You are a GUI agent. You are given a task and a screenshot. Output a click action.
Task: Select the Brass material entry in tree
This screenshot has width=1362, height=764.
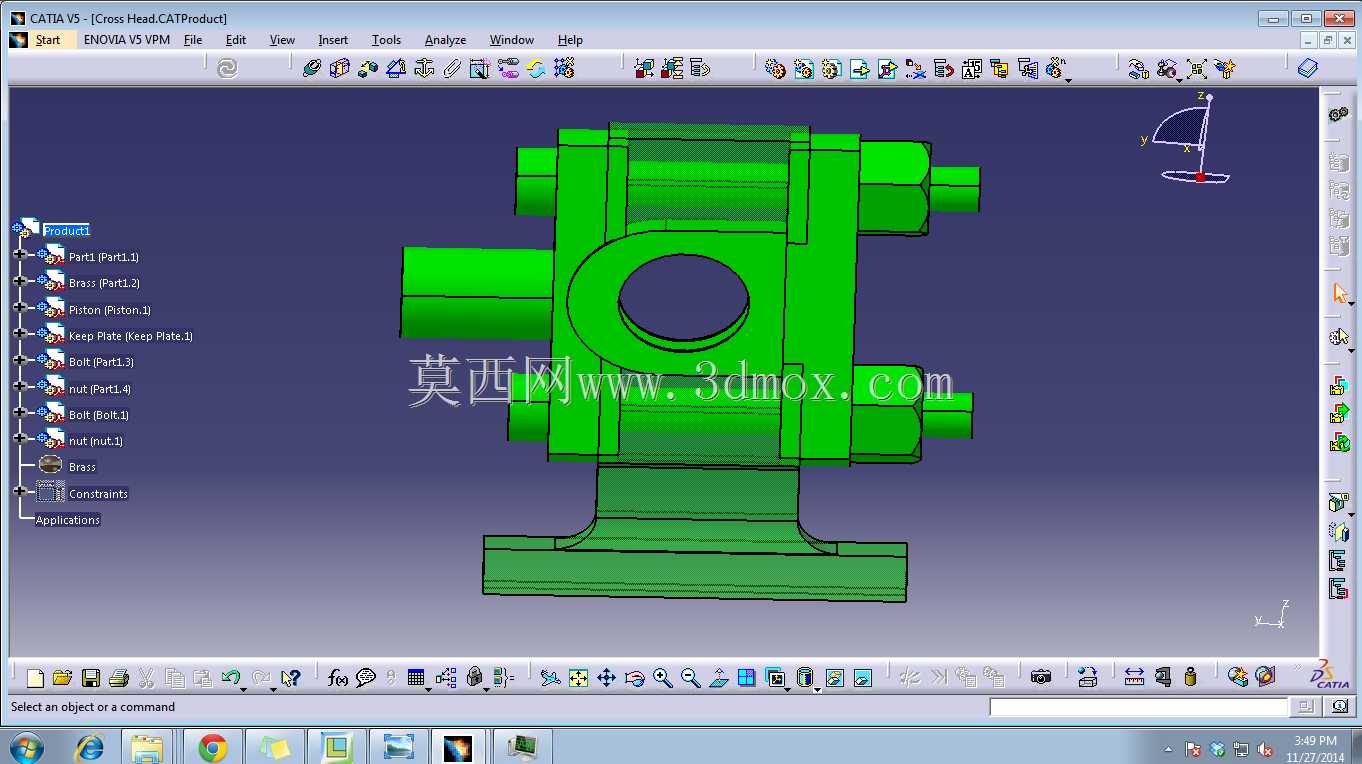82,467
